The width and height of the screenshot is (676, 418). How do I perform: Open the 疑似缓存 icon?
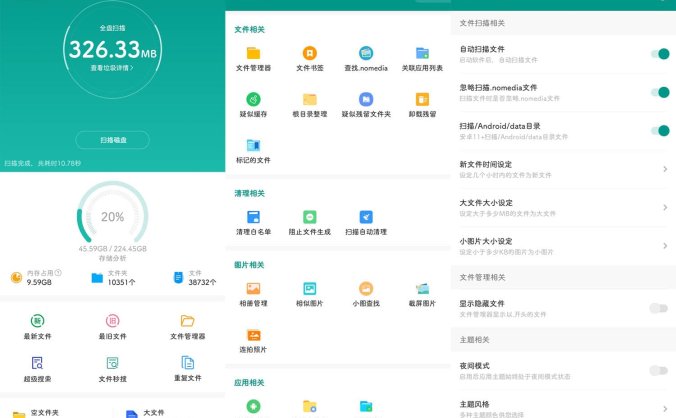(x=253, y=99)
